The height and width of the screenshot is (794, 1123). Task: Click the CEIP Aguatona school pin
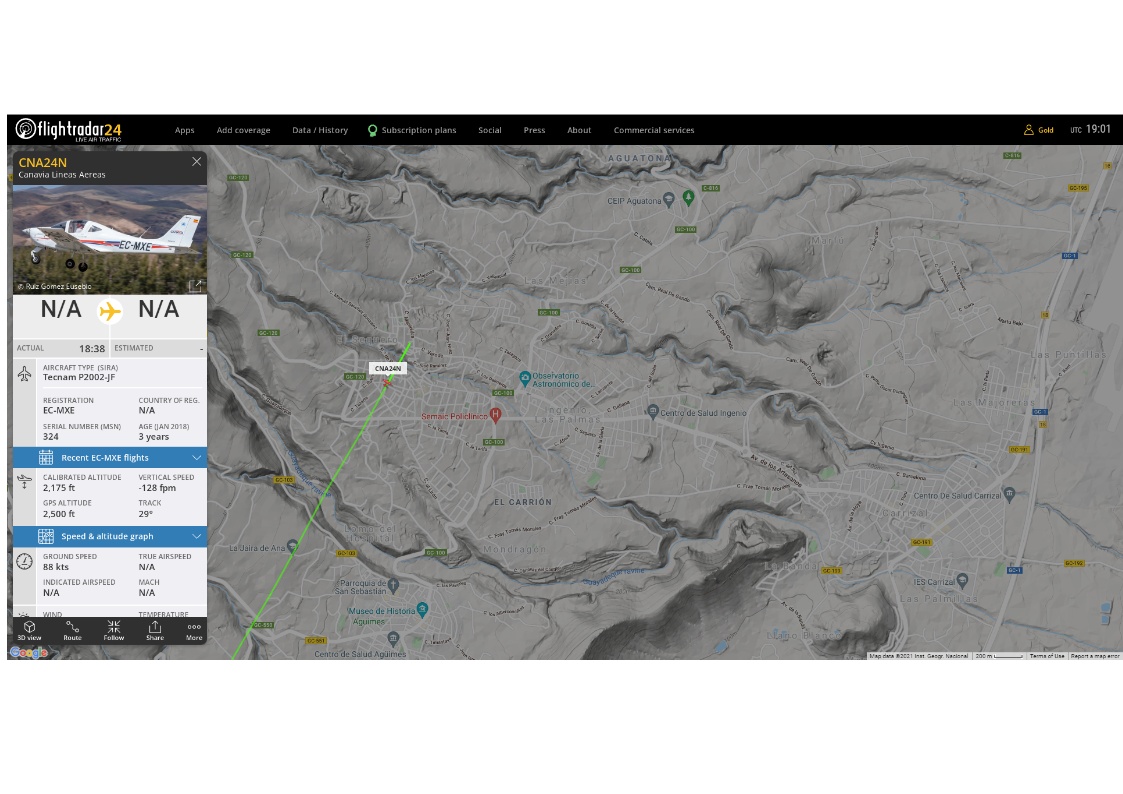[x=669, y=199]
